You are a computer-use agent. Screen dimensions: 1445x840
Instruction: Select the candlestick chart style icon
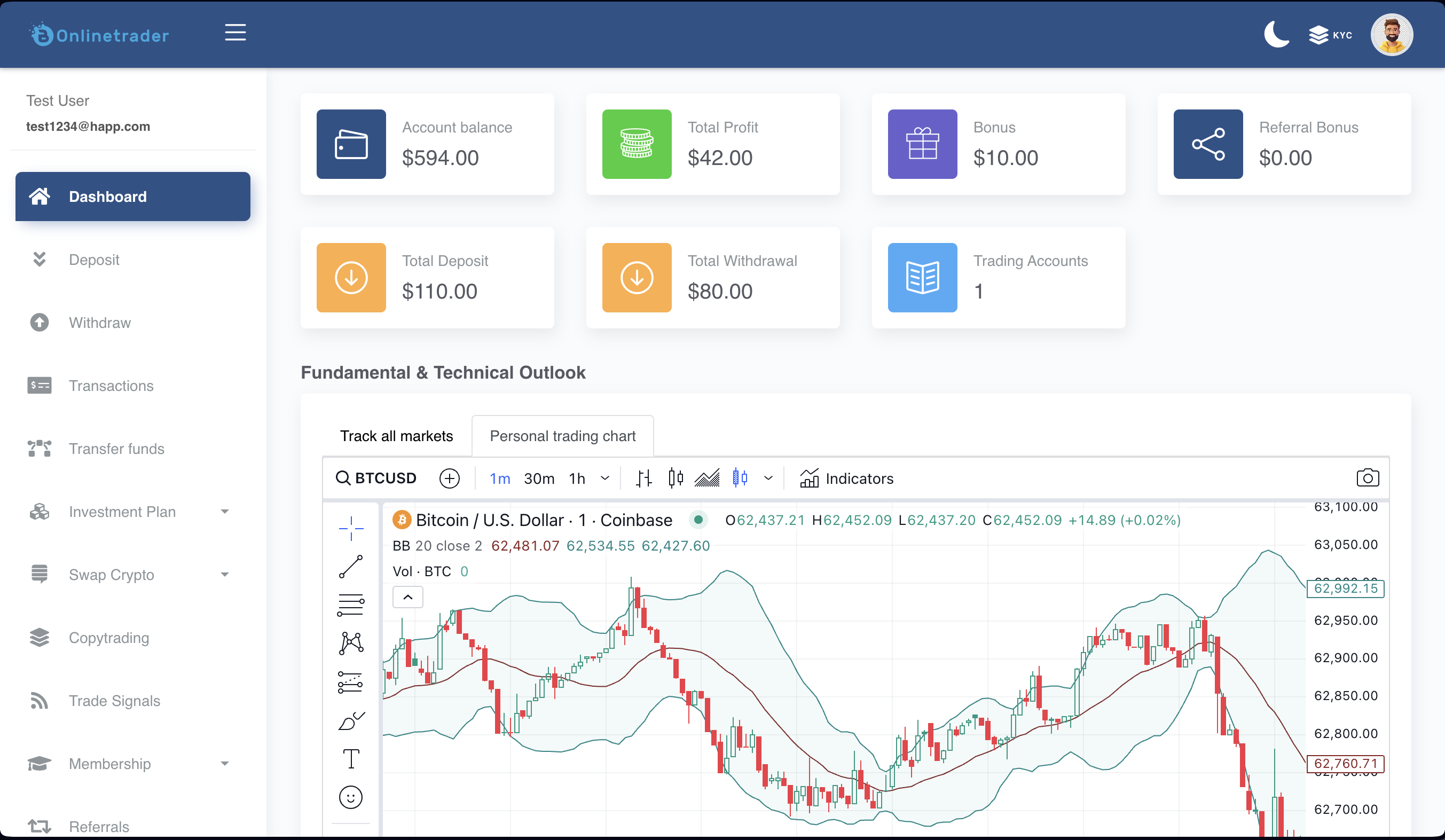click(676, 477)
